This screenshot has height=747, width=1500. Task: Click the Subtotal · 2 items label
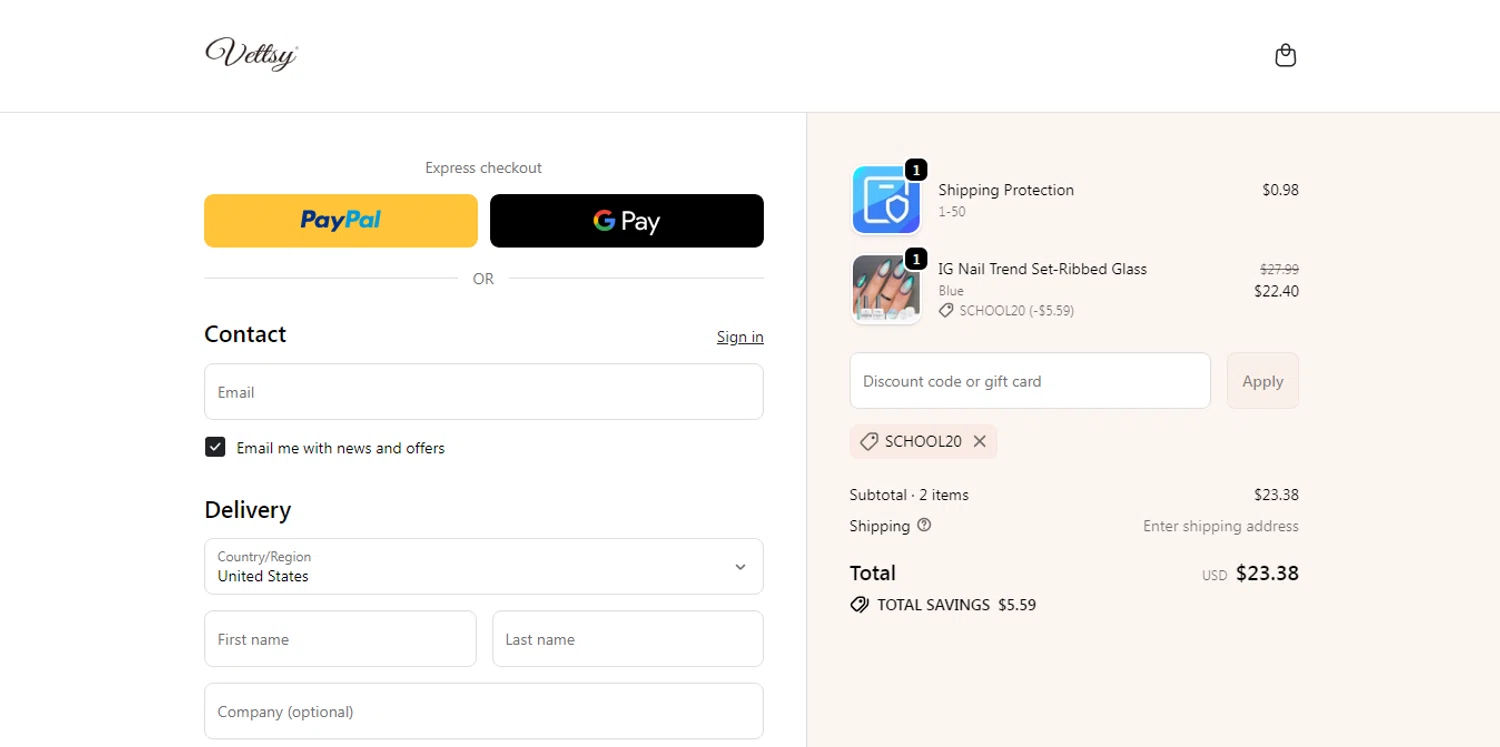(x=909, y=495)
